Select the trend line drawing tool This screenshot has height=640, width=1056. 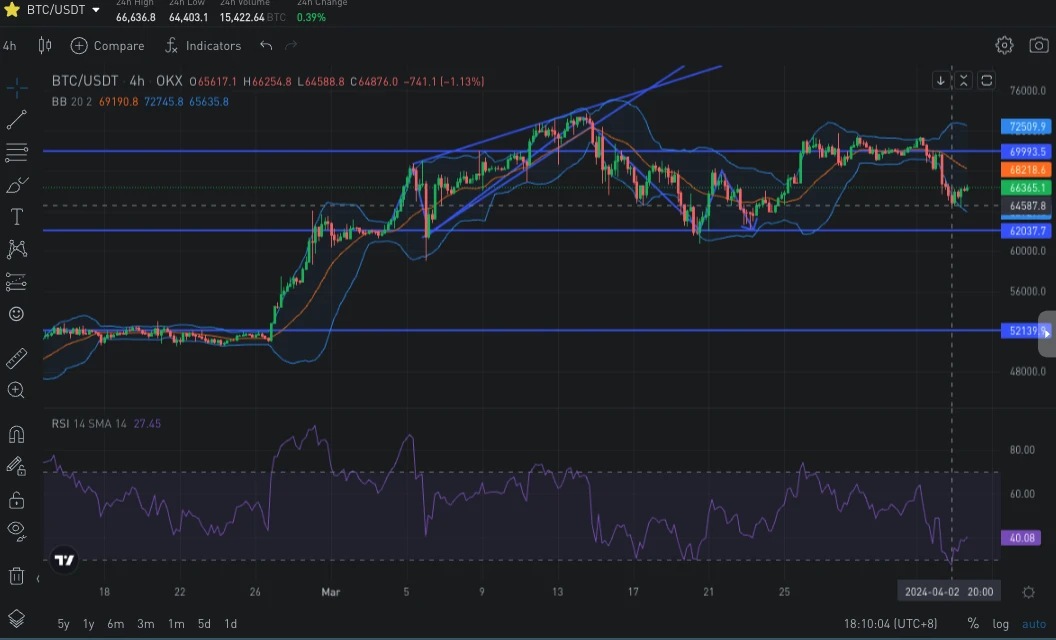[x=16, y=119]
